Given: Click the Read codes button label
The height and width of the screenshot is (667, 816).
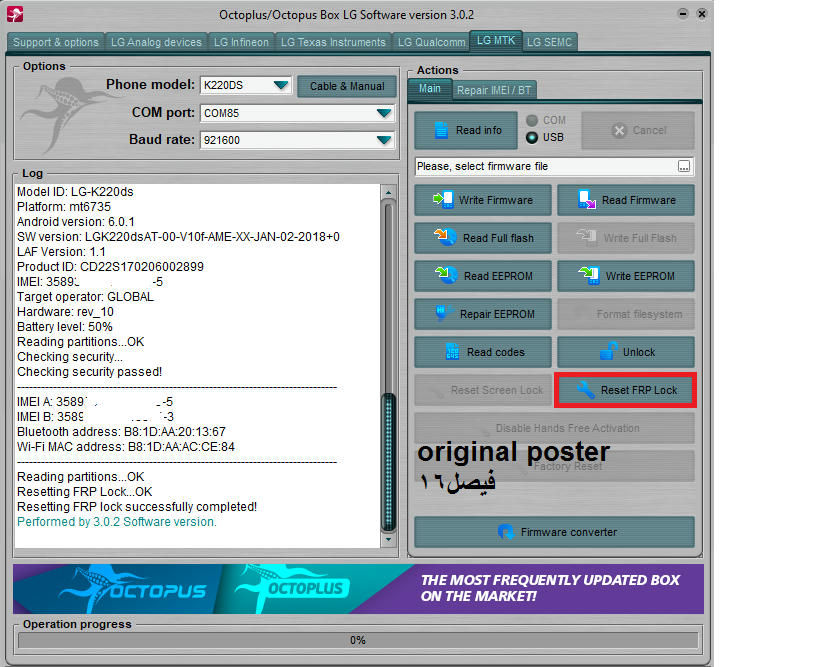Looking at the screenshot, I should (496, 352).
